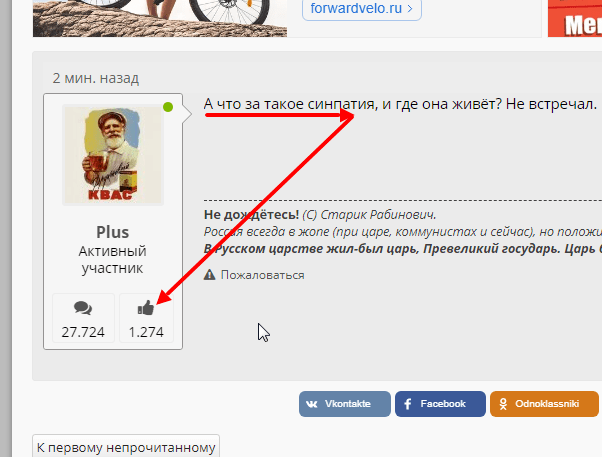Open the user's kvas avatar picture

[x=113, y=155]
